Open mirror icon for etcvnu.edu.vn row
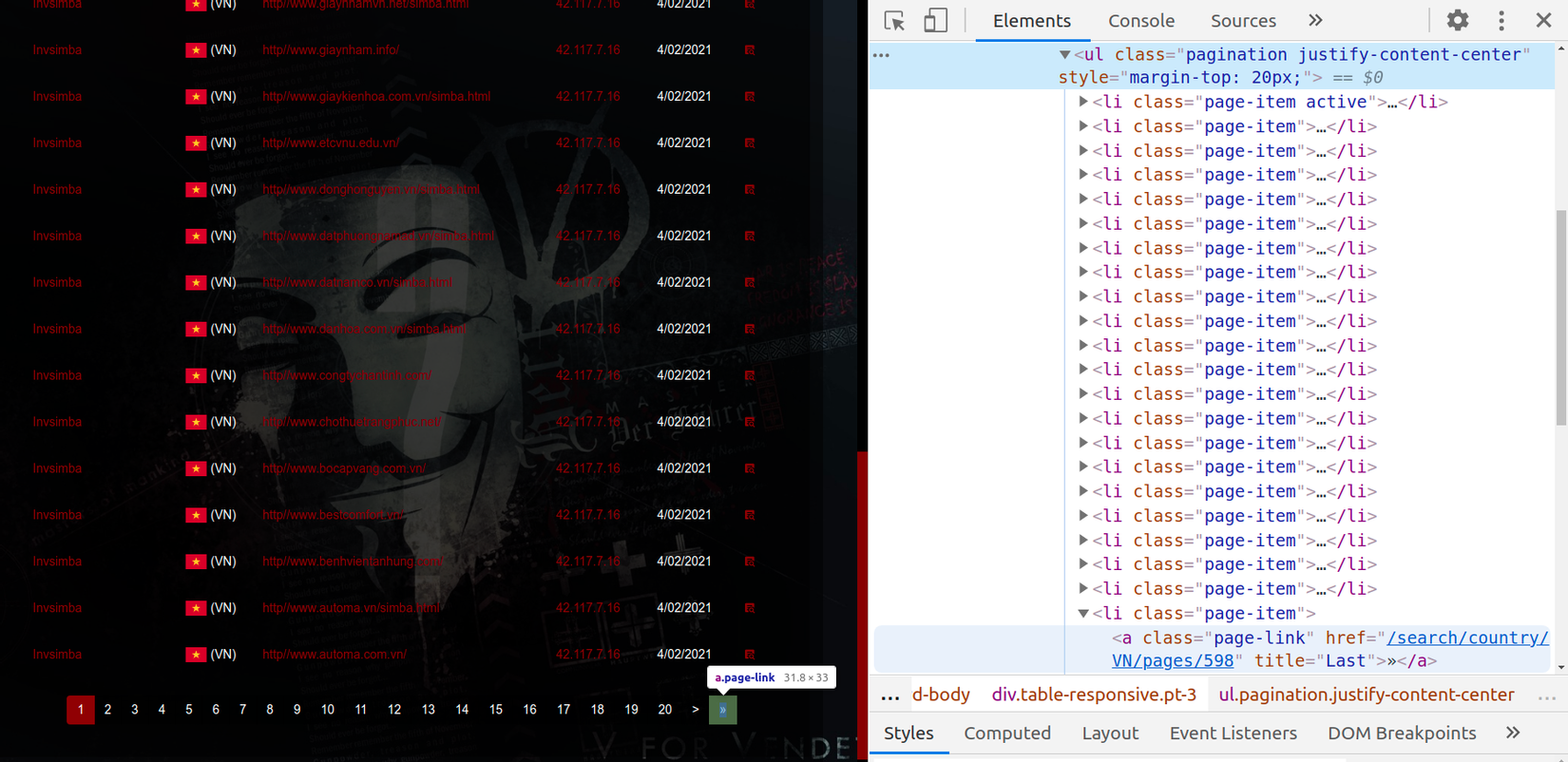This screenshot has width=1568, height=762. 750,143
